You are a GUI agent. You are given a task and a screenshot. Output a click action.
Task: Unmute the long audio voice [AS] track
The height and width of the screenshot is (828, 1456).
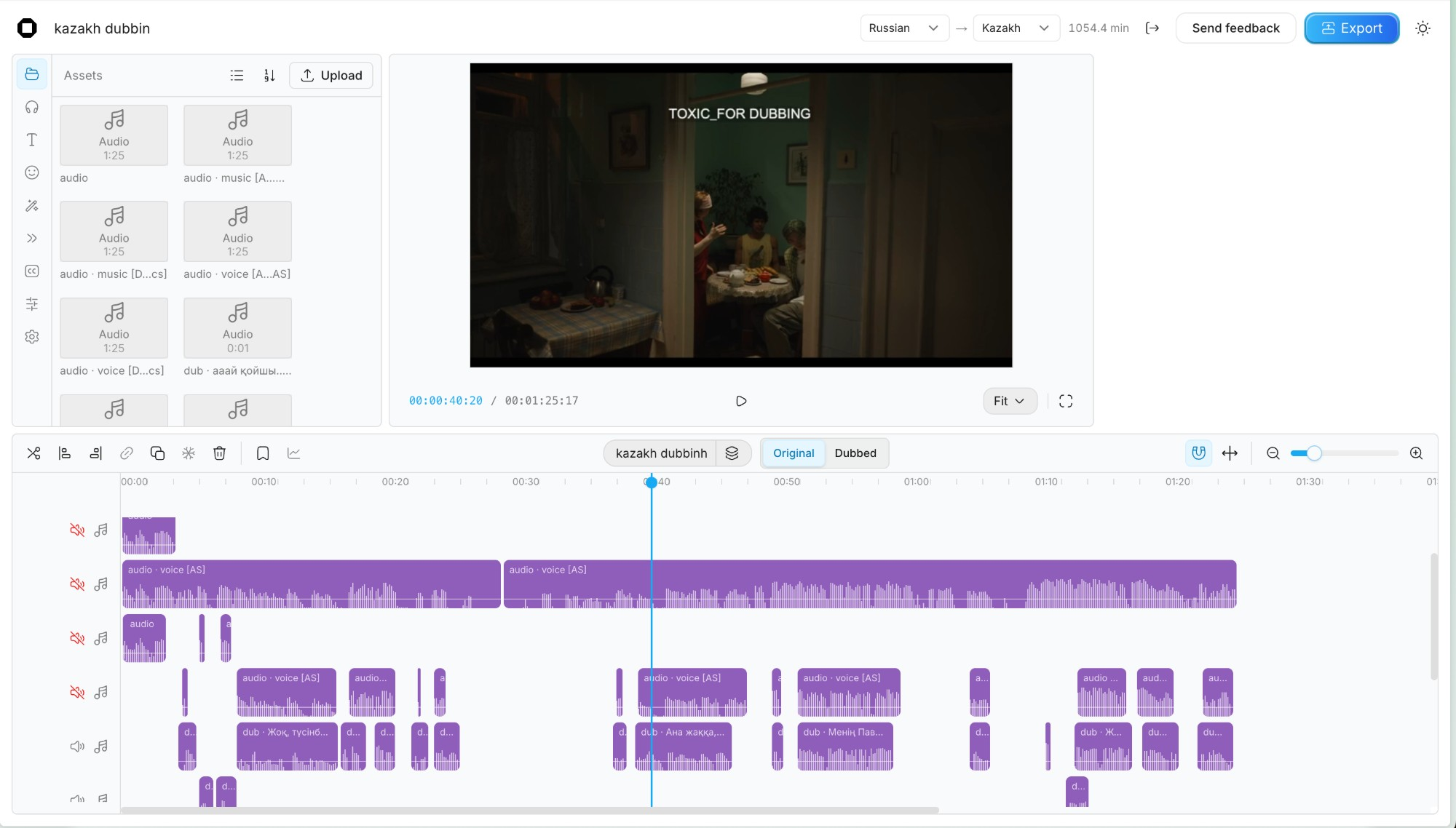click(x=77, y=584)
